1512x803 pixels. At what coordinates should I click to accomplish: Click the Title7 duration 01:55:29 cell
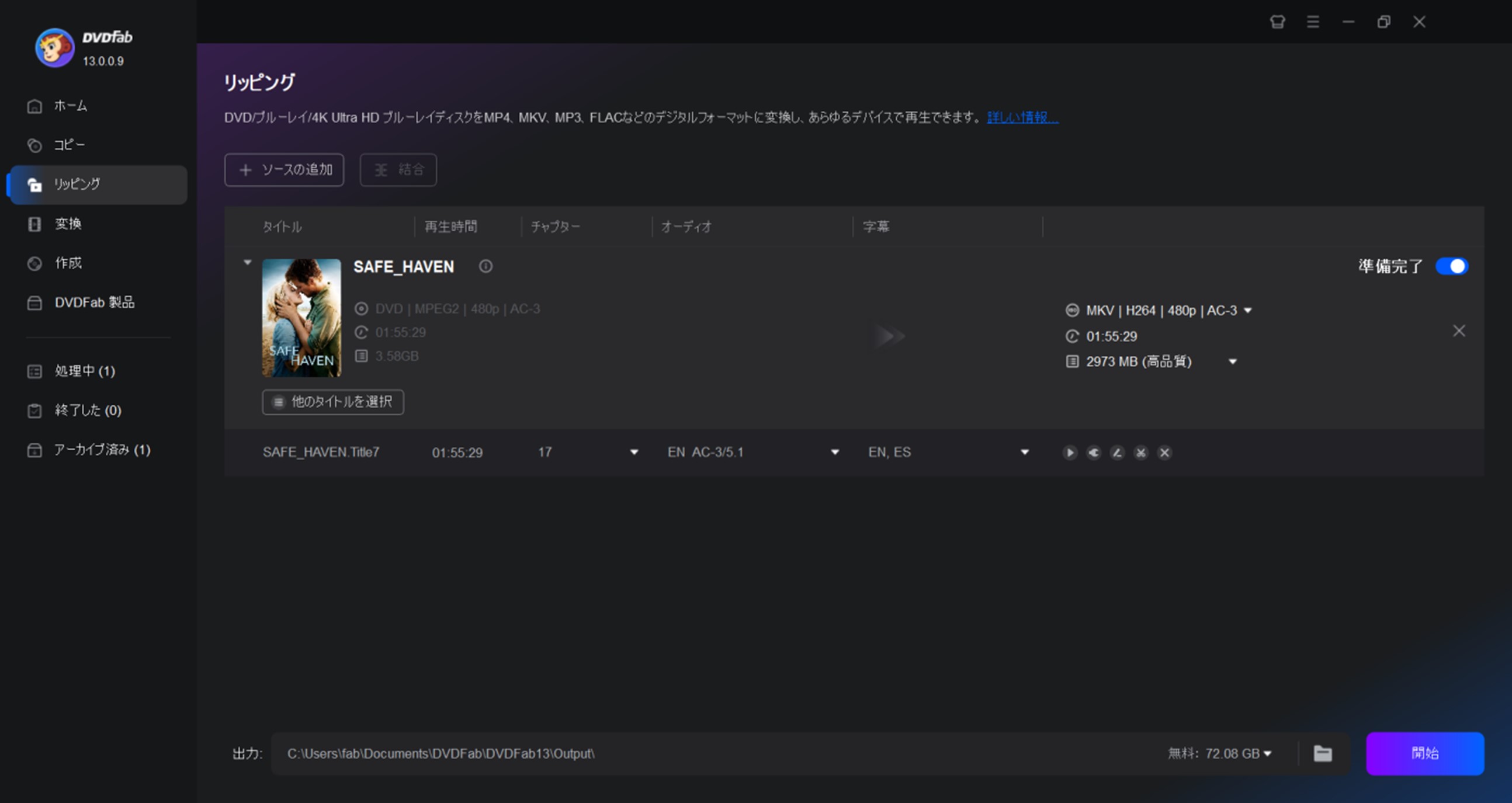(457, 452)
